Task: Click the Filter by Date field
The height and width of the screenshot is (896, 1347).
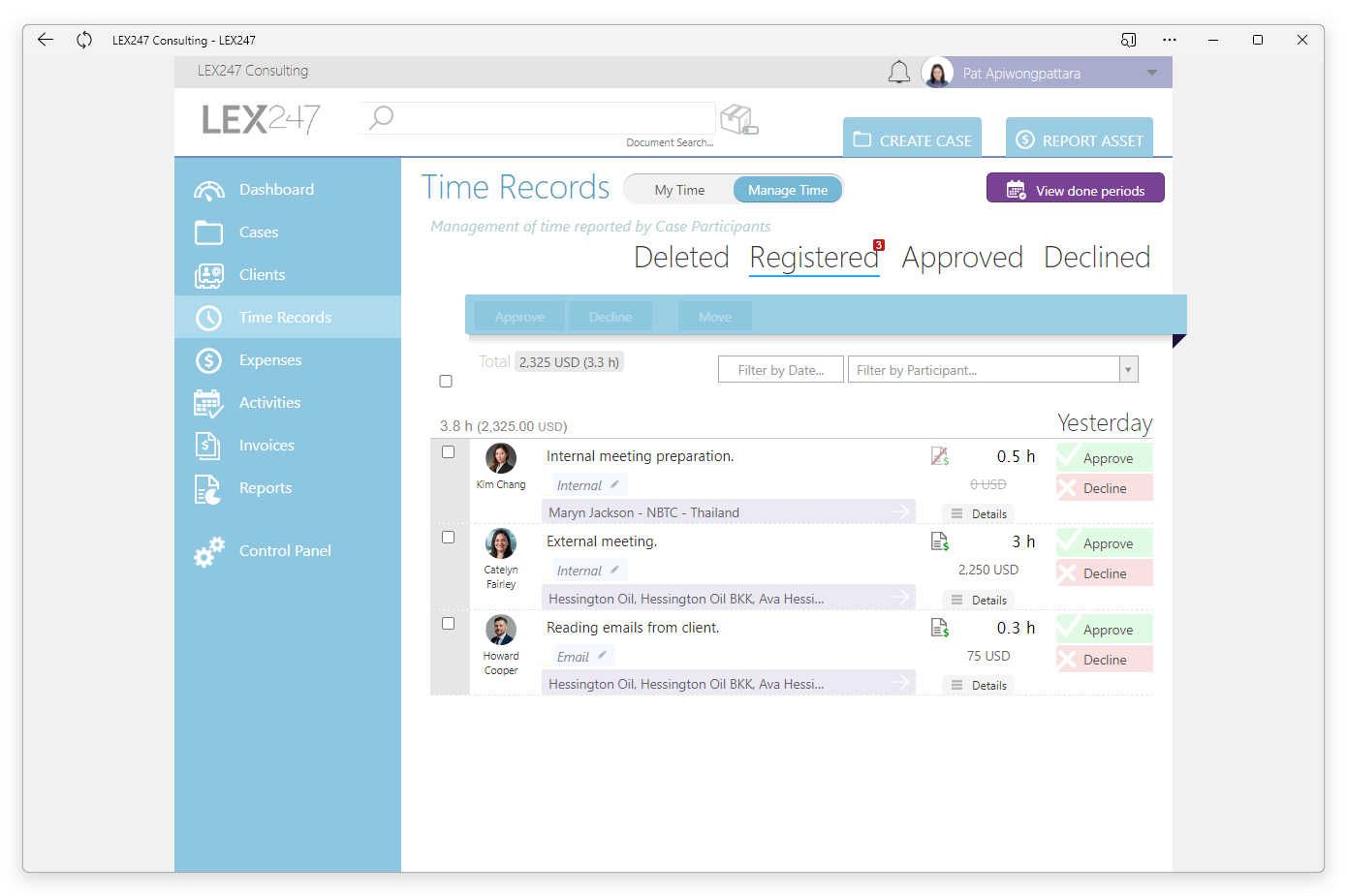Action: pos(781,370)
